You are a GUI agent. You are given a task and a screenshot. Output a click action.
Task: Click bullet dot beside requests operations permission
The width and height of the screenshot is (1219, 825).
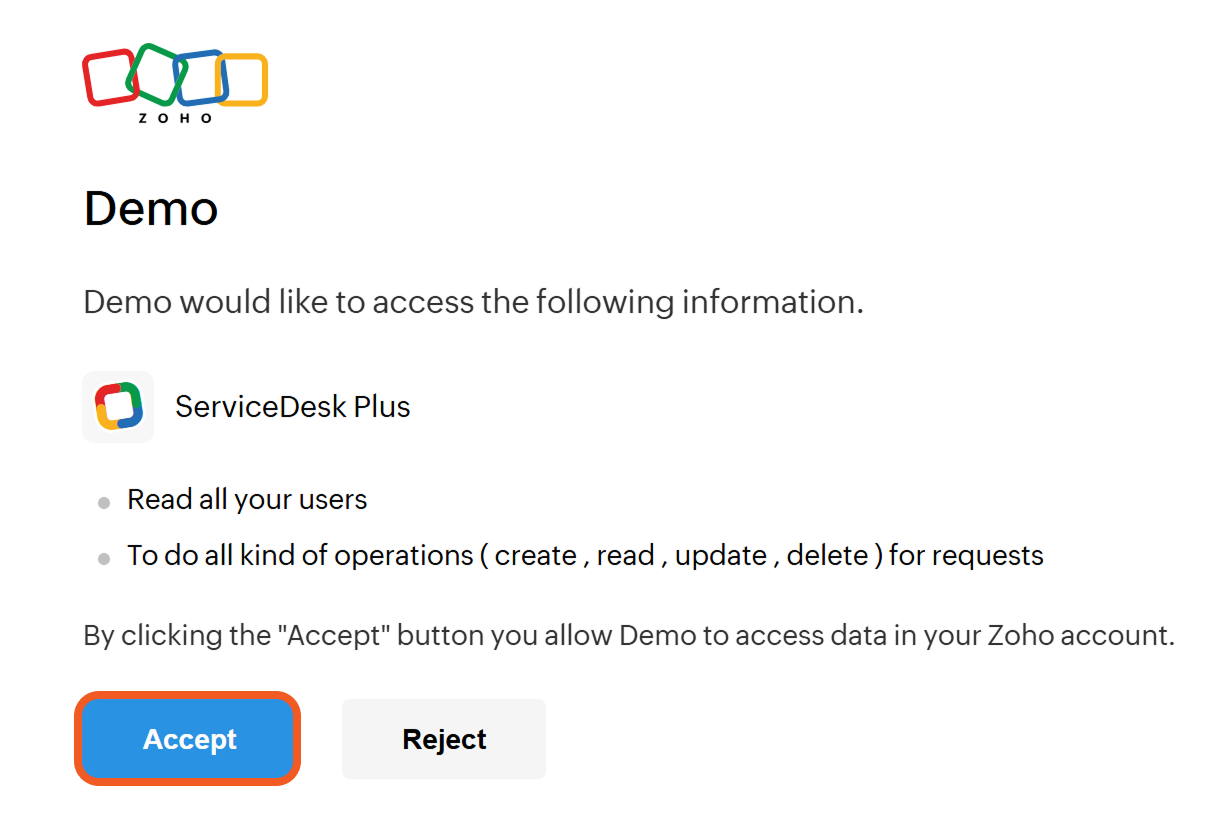pyautogui.click(x=104, y=560)
